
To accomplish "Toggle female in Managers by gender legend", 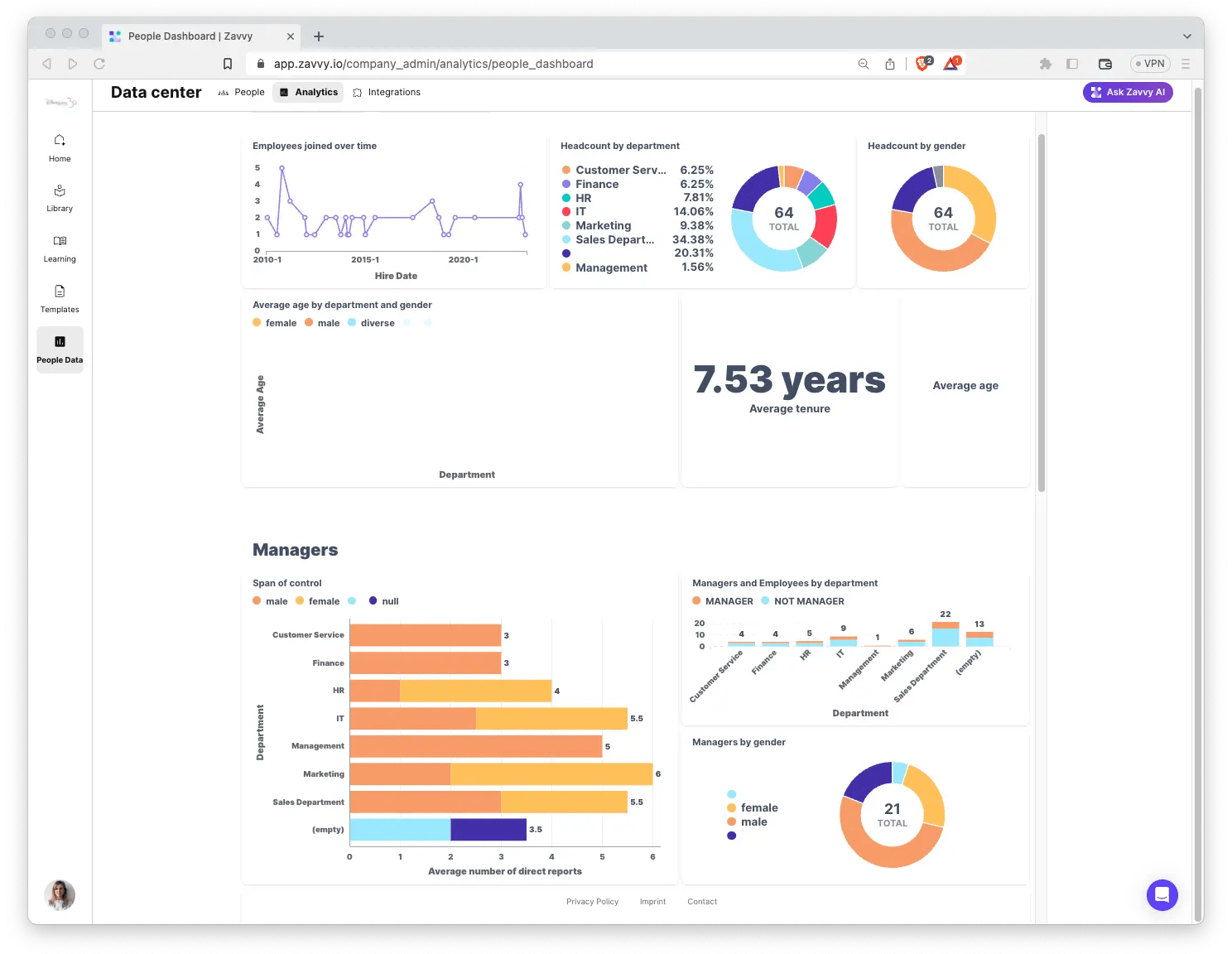I will tap(752, 807).
